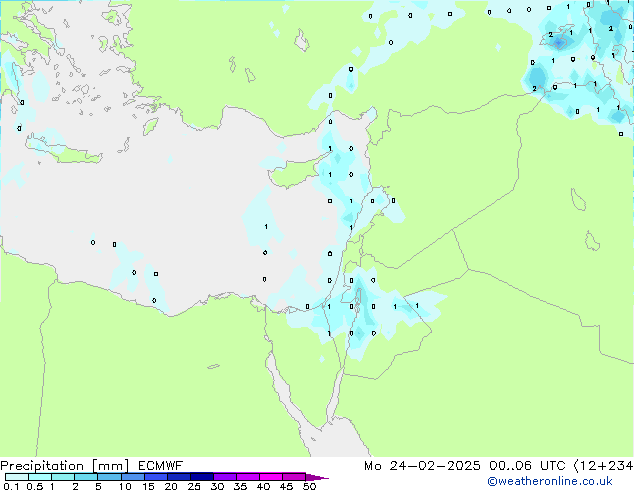Click the legend value '0.1'
634x490 pixels.
[x=11, y=486]
